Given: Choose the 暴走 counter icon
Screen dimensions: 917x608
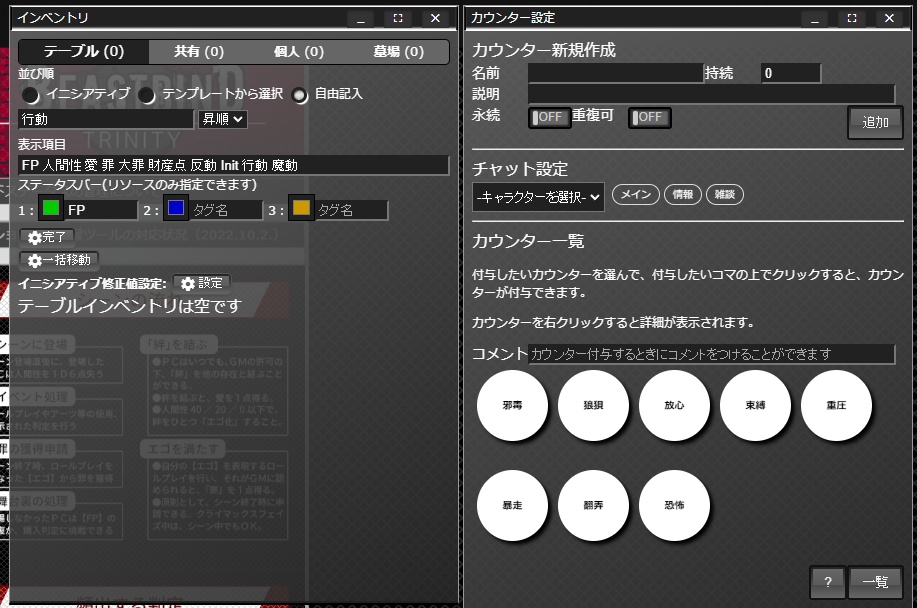Looking at the screenshot, I should tap(512, 506).
